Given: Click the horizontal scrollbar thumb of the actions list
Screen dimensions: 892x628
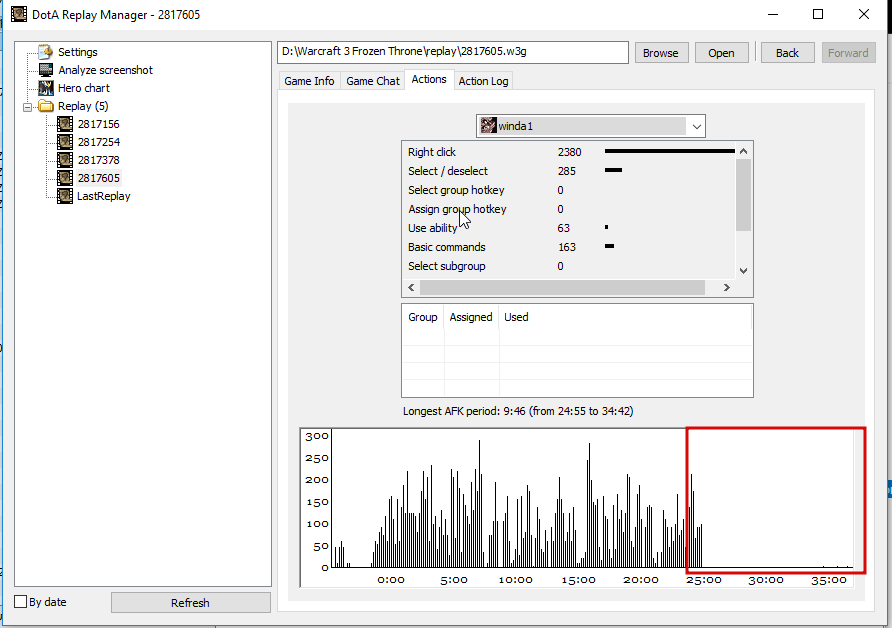Looking at the screenshot, I should tap(562, 288).
